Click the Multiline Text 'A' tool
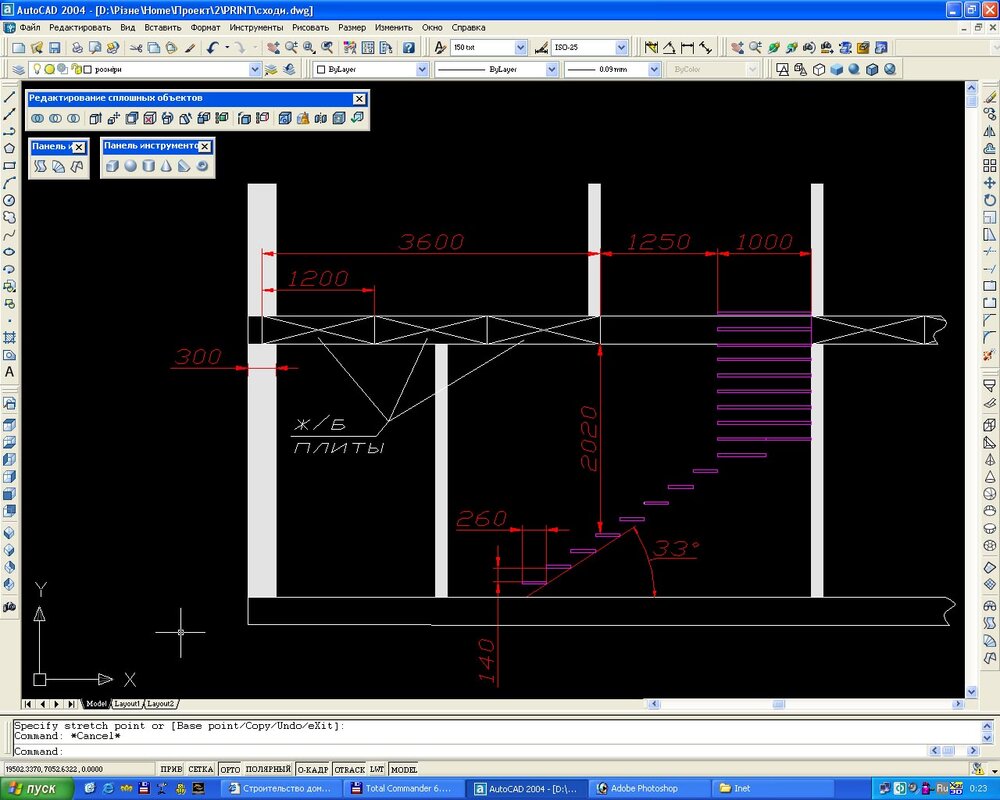 (x=9, y=372)
